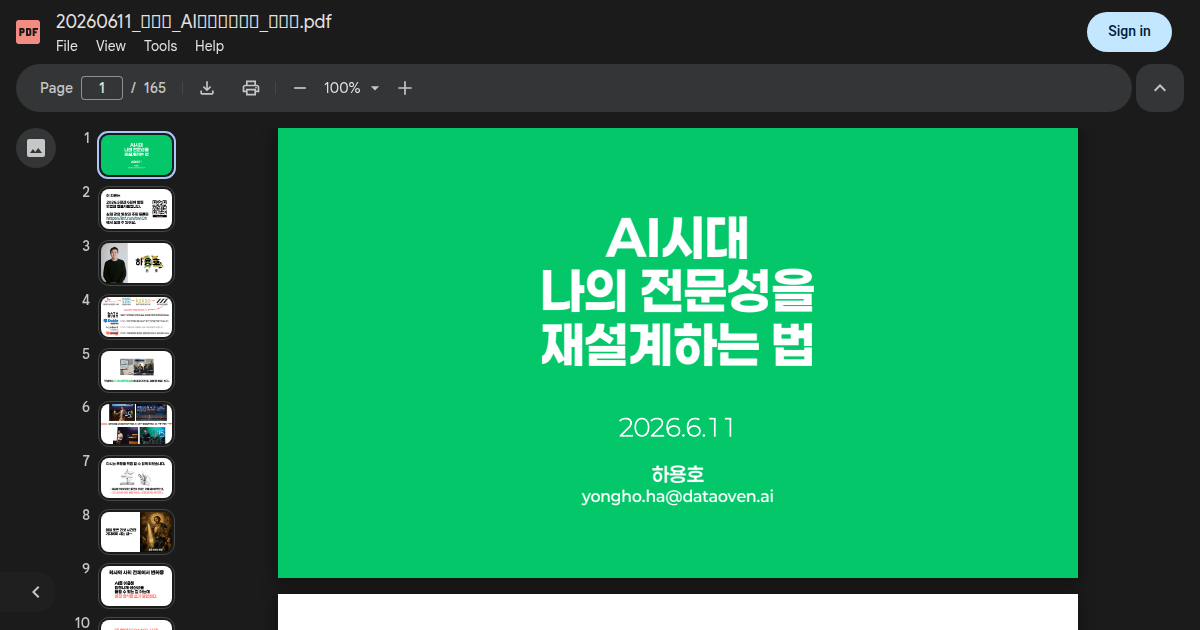Click the zoom out minus icon
The height and width of the screenshot is (630, 1200).
(x=299, y=88)
